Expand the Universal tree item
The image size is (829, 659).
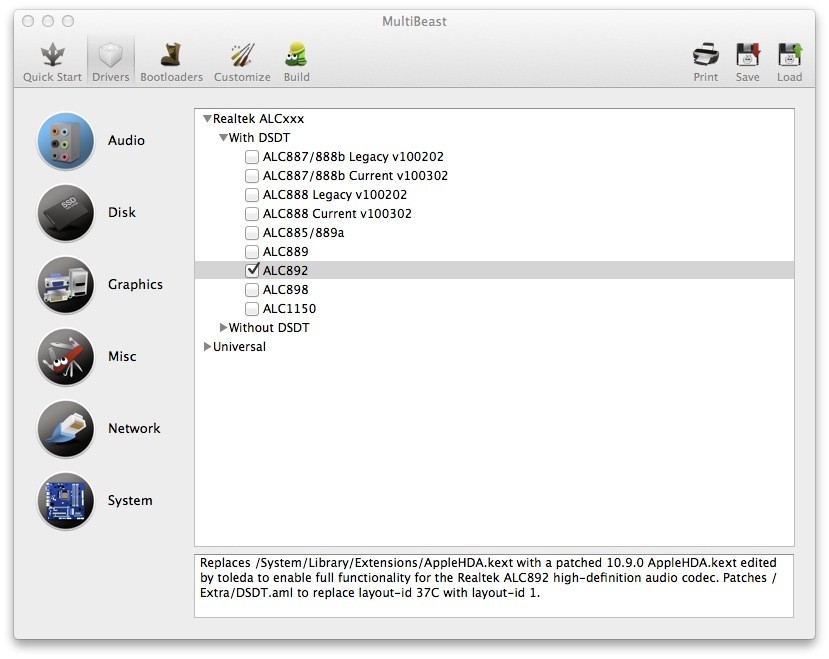[207, 347]
